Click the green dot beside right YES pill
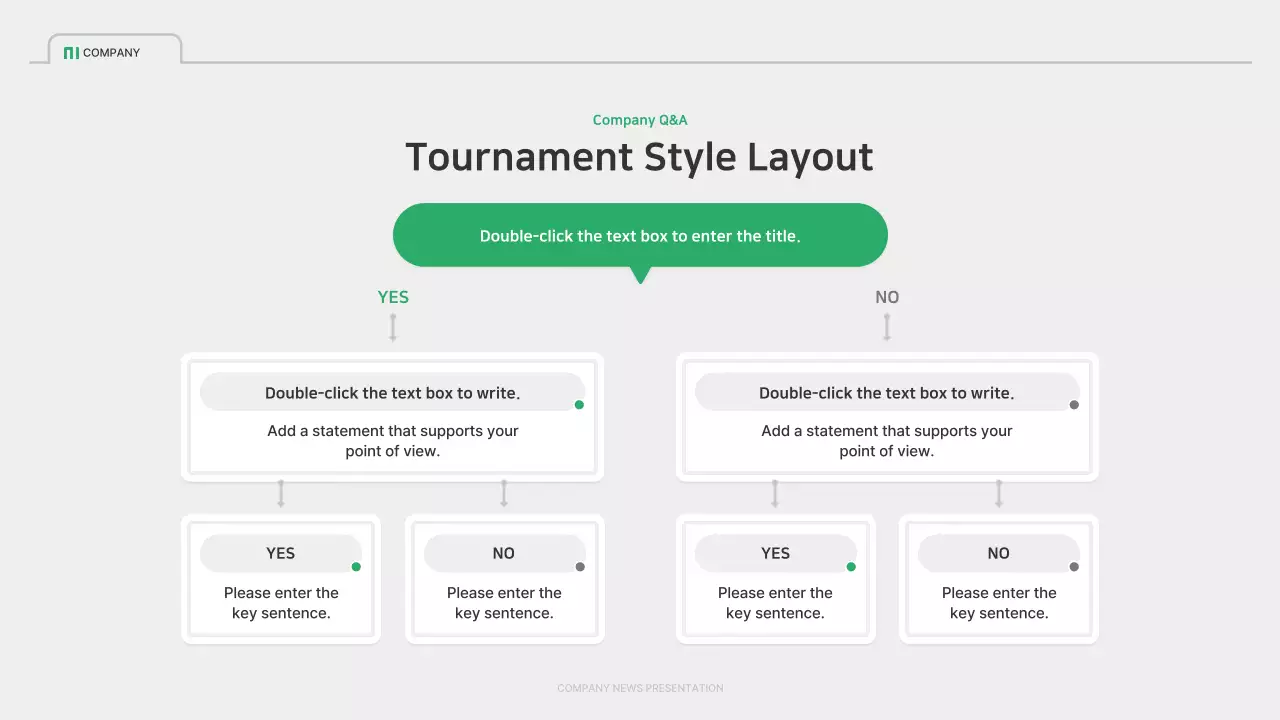1280x720 pixels. tap(850, 565)
